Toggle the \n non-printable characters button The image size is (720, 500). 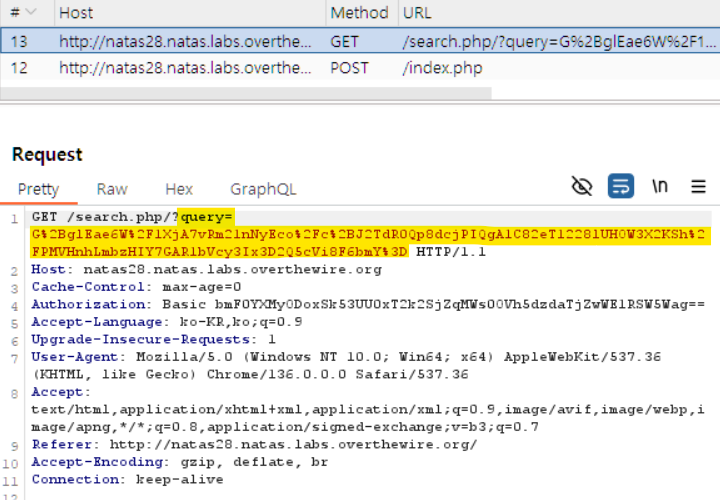point(660,186)
